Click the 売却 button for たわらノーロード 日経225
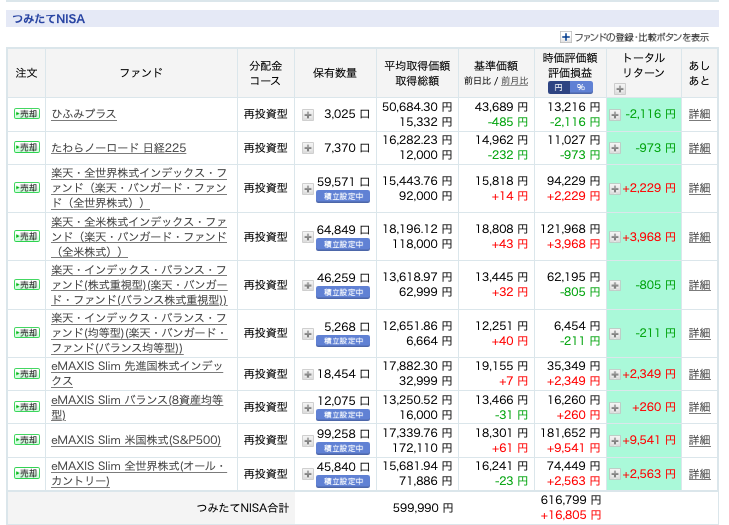Viewport: 729px width, 525px height. pyautogui.click(x=27, y=148)
